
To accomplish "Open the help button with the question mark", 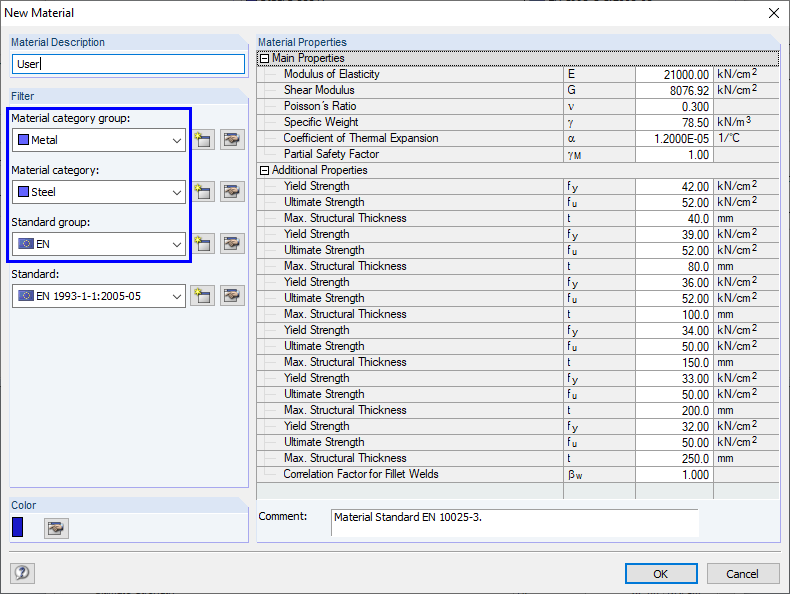I will pos(22,573).
